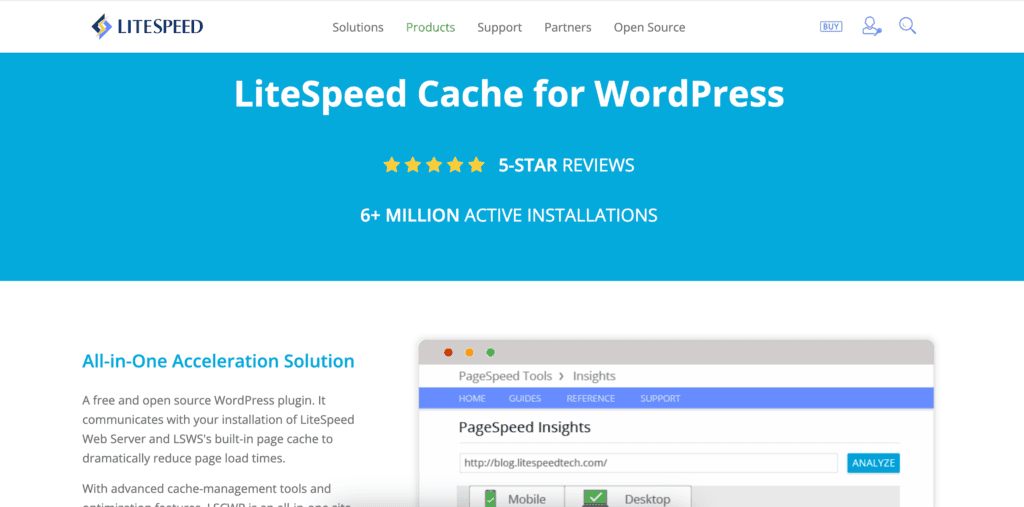Click the five yellow stars rating
The width and height of the screenshot is (1024, 507).
point(434,165)
